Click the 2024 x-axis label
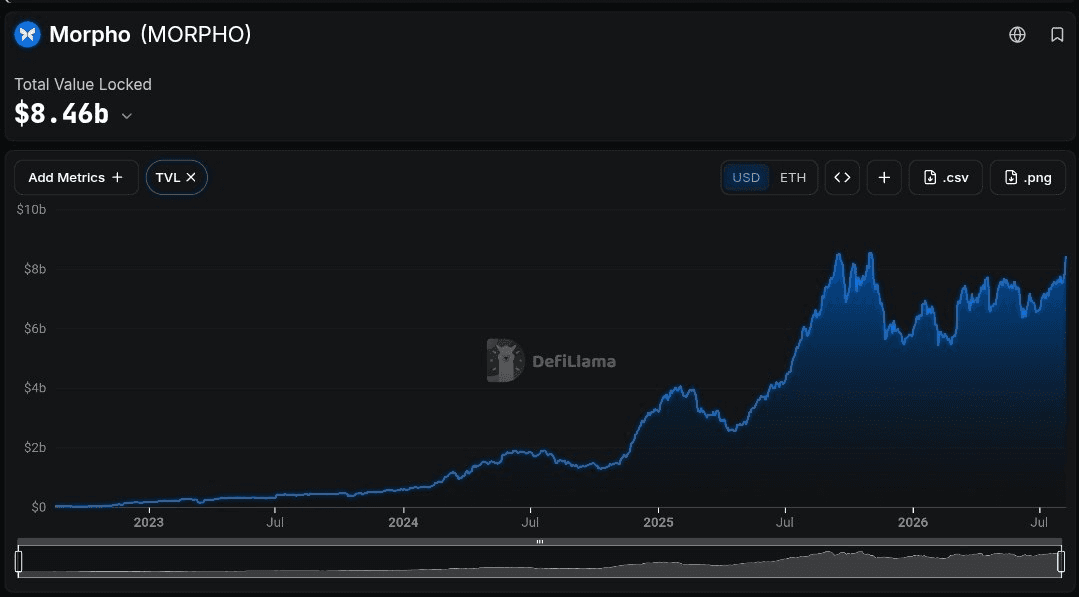 pos(403,523)
